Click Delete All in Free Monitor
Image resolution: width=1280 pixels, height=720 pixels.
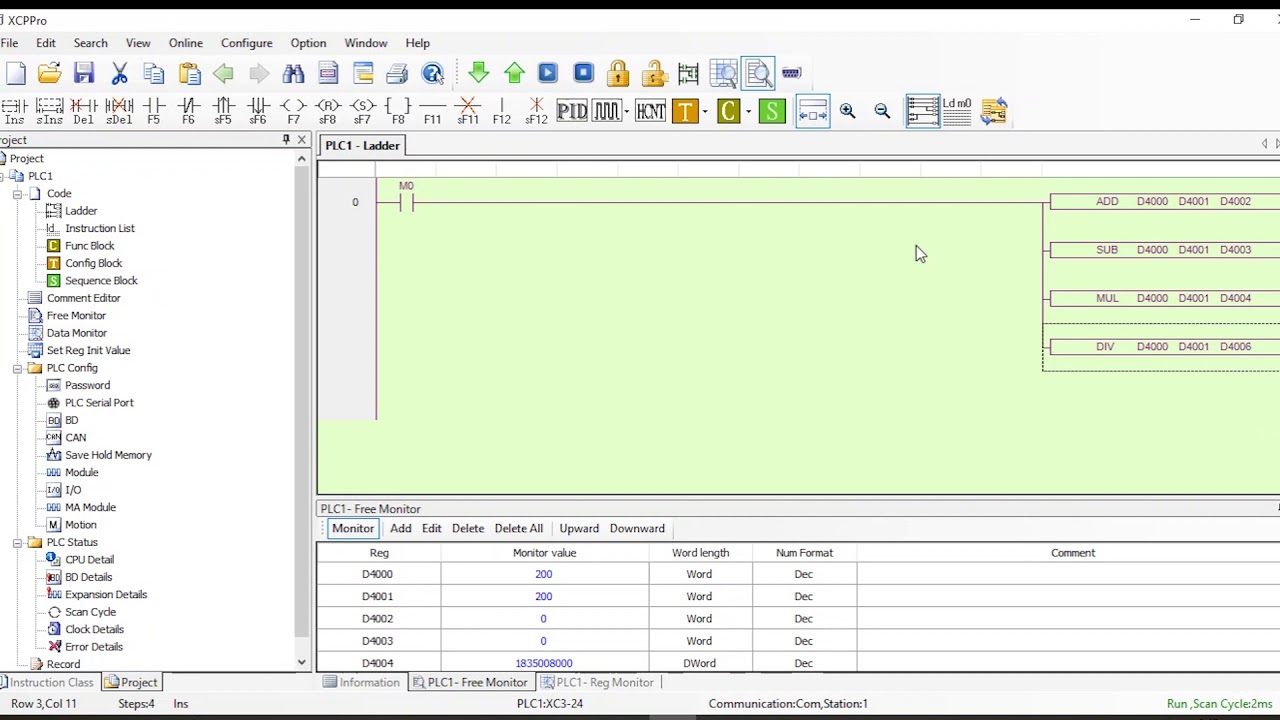(518, 528)
